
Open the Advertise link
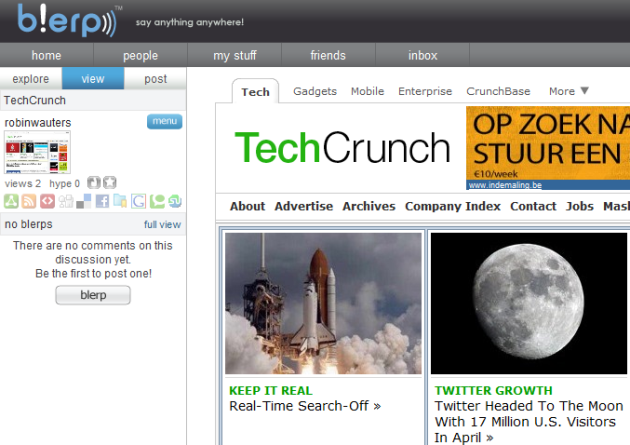[304, 206]
